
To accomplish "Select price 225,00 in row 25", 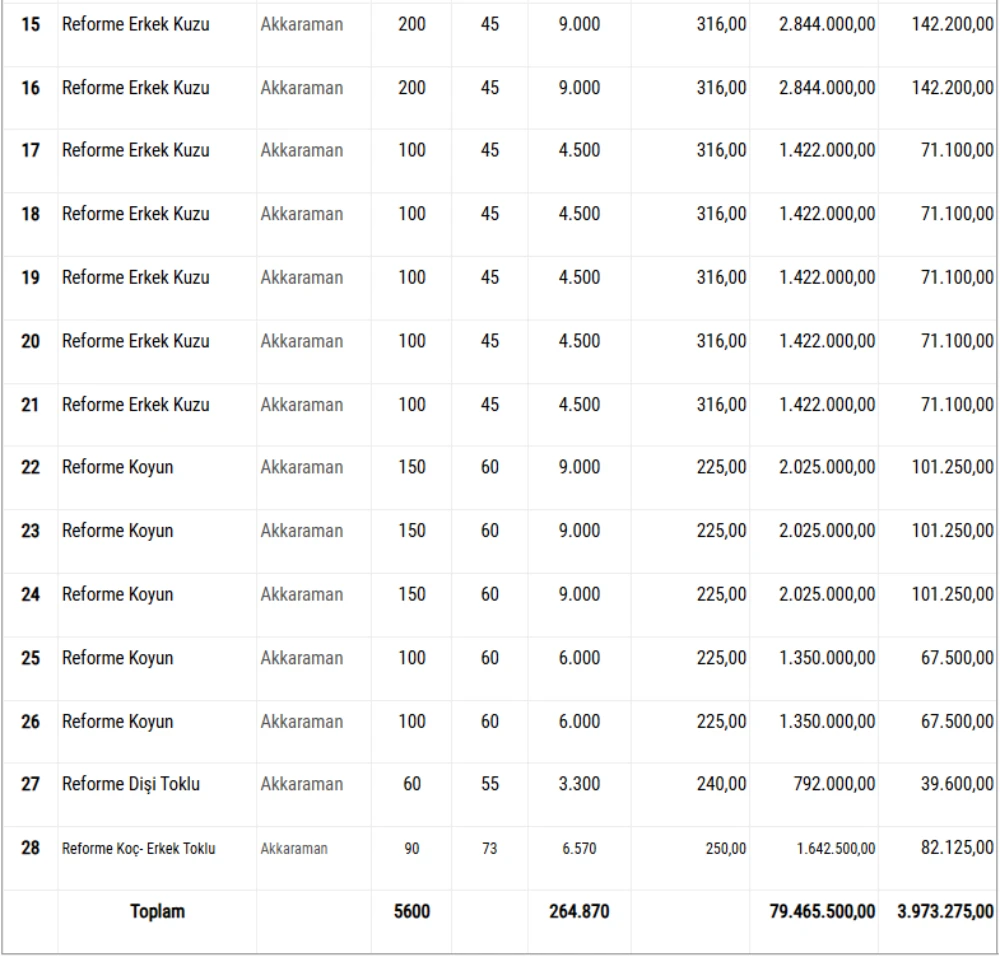I will click(721, 658).
